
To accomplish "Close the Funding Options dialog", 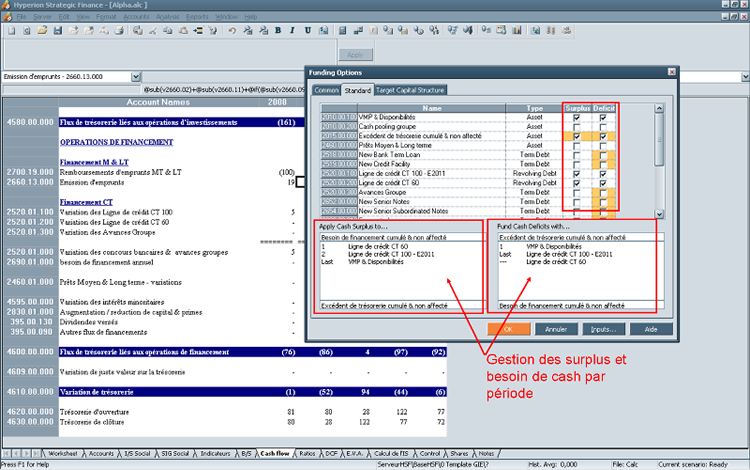I will pyautogui.click(x=672, y=72).
